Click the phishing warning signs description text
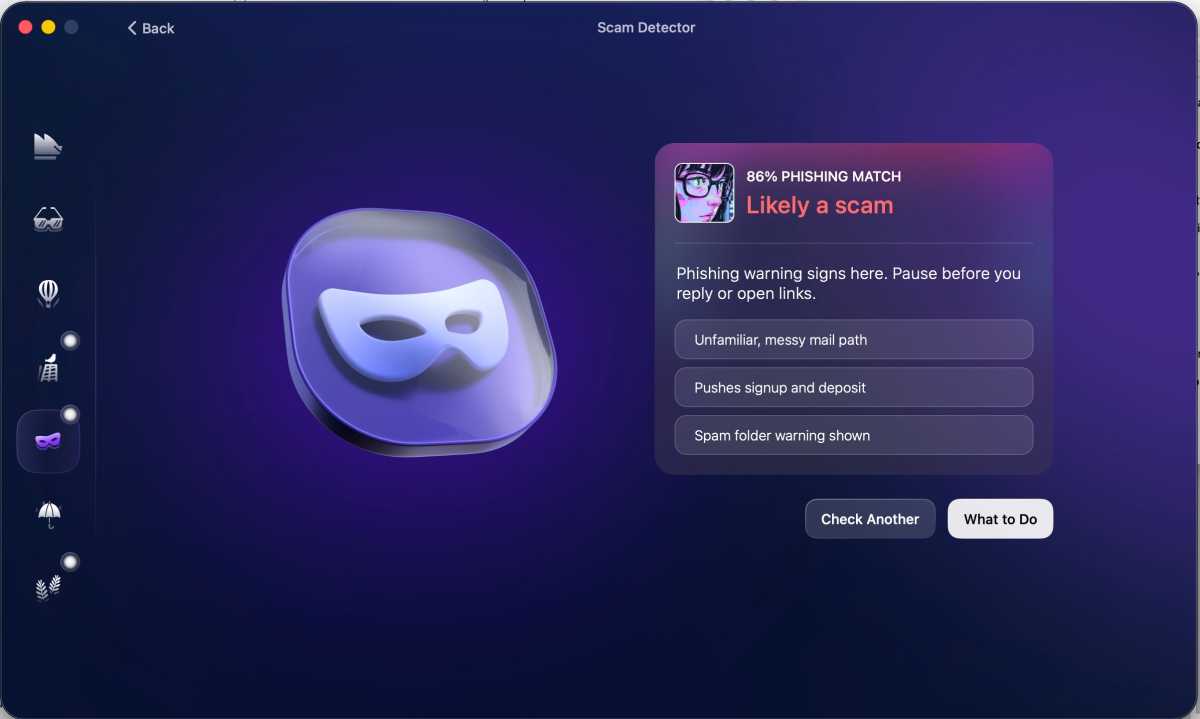The height and width of the screenshot is (719, 1200). point(849,284)
